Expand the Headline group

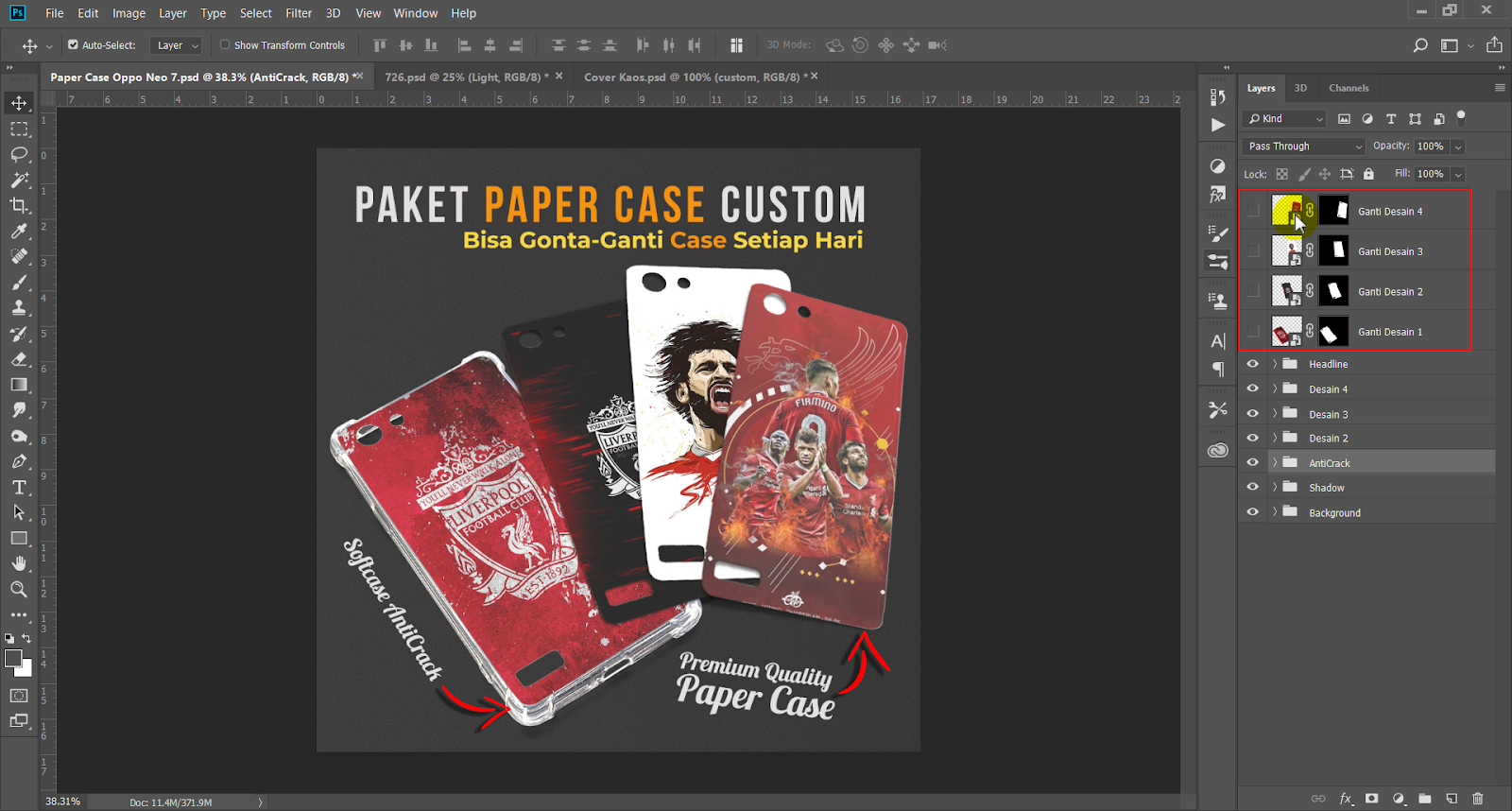tap(1275, 364)
